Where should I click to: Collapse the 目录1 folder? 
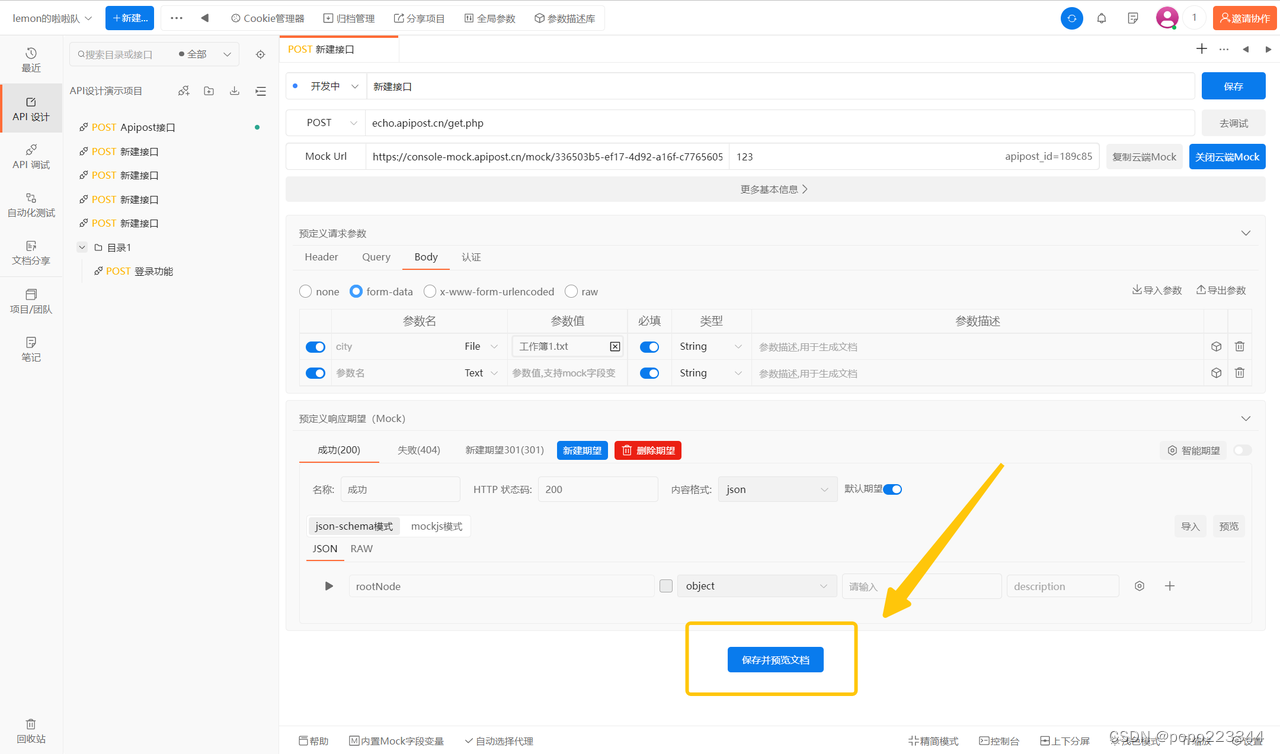[82, 247]
